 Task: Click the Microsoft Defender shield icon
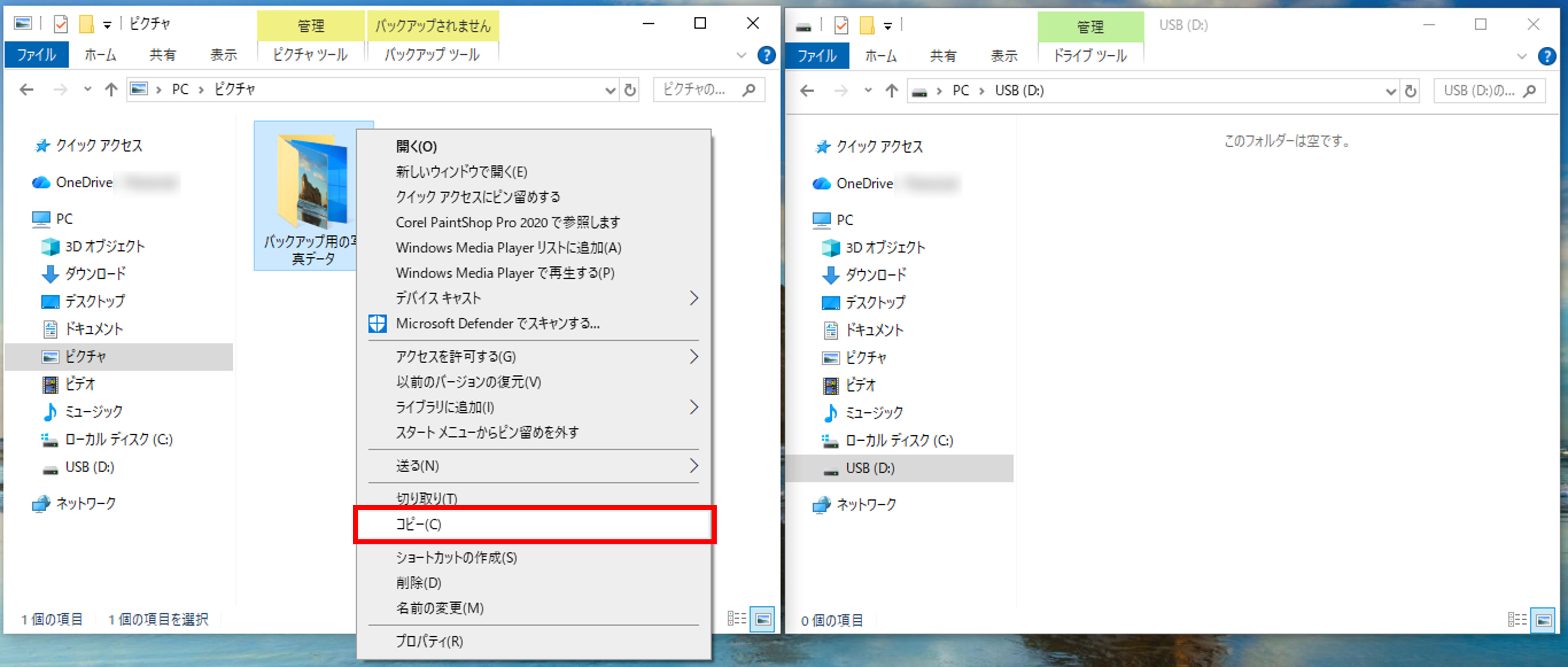click(x=377, y=323)
